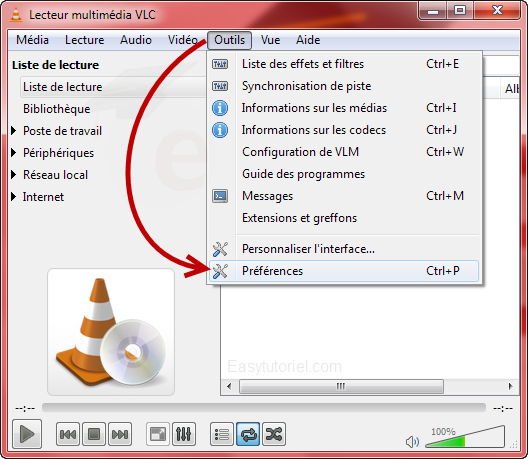
Task: Click the horizontal scrollbar right arrow
Action: click(510, 386)
